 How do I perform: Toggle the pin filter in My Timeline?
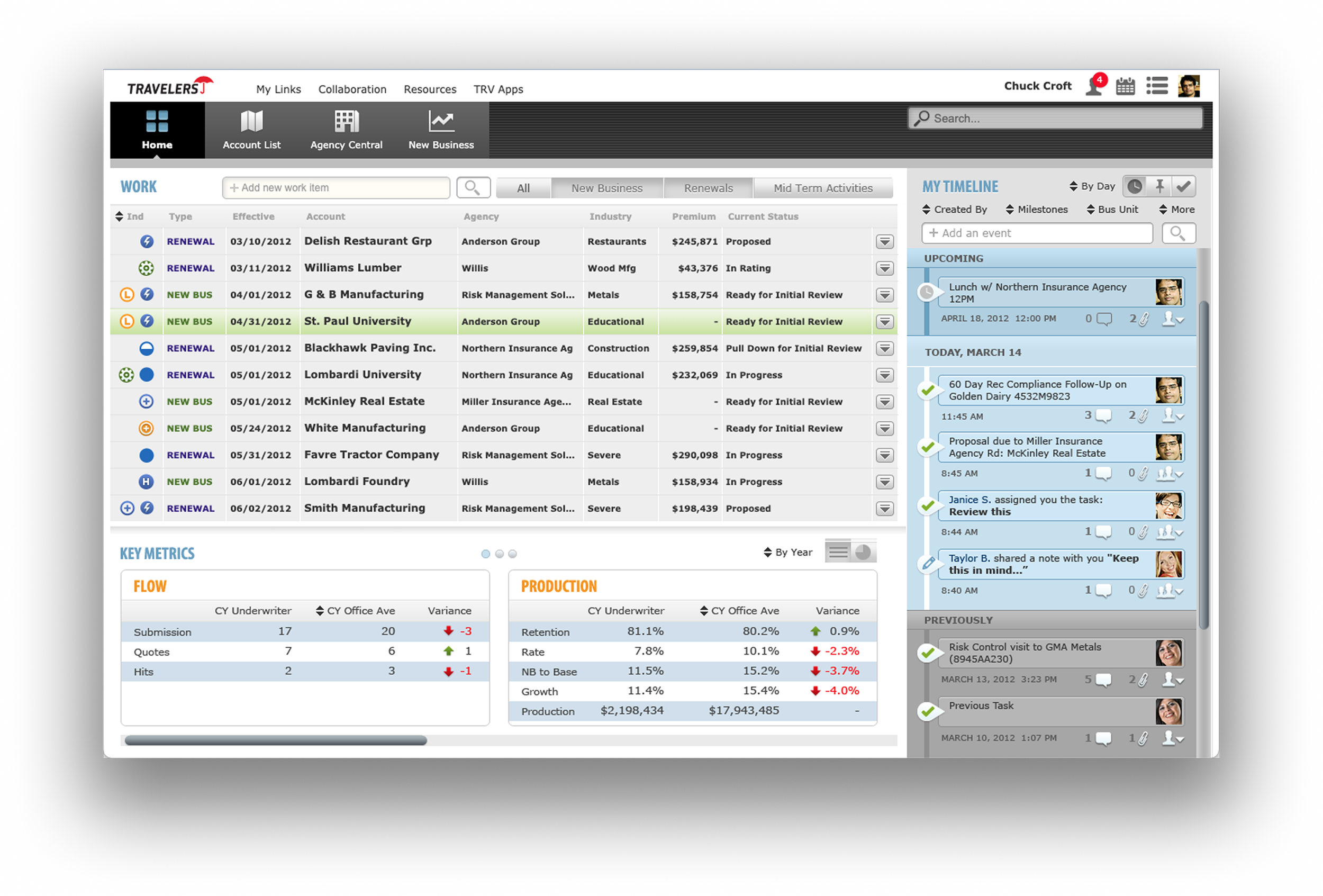[x=1159, y=186]
